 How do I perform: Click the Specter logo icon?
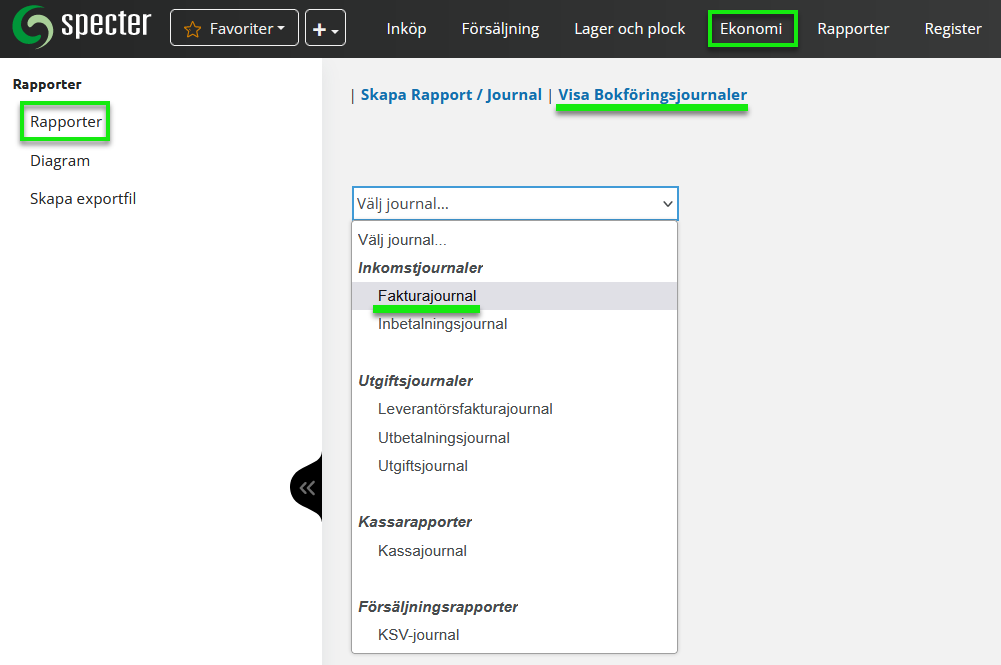click(x=33, y=28)
